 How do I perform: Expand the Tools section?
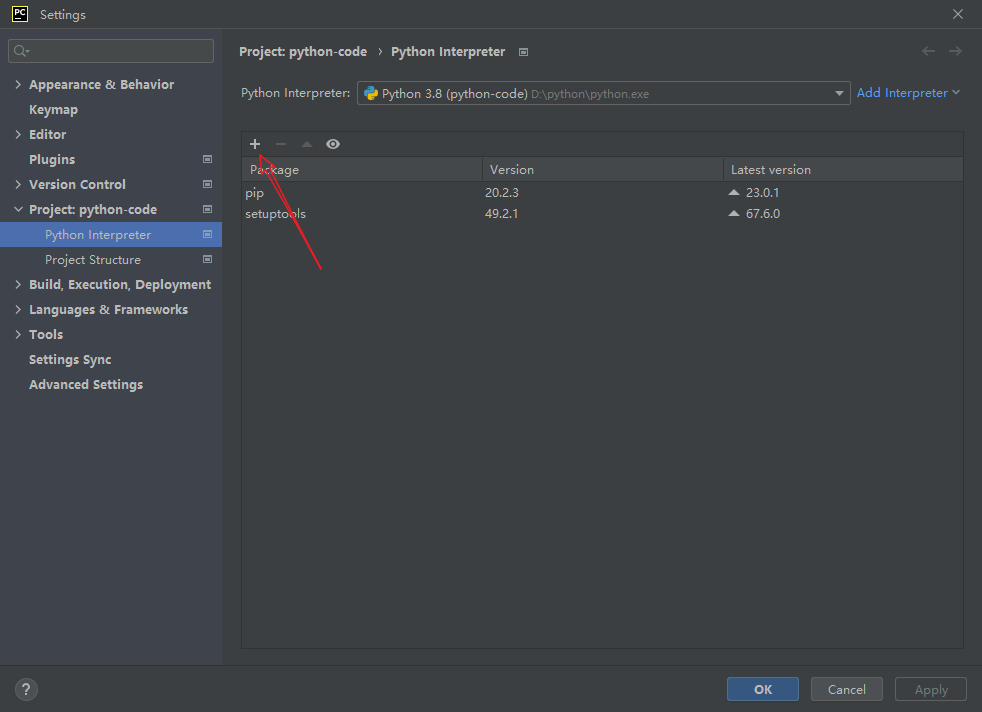[18, 335]
